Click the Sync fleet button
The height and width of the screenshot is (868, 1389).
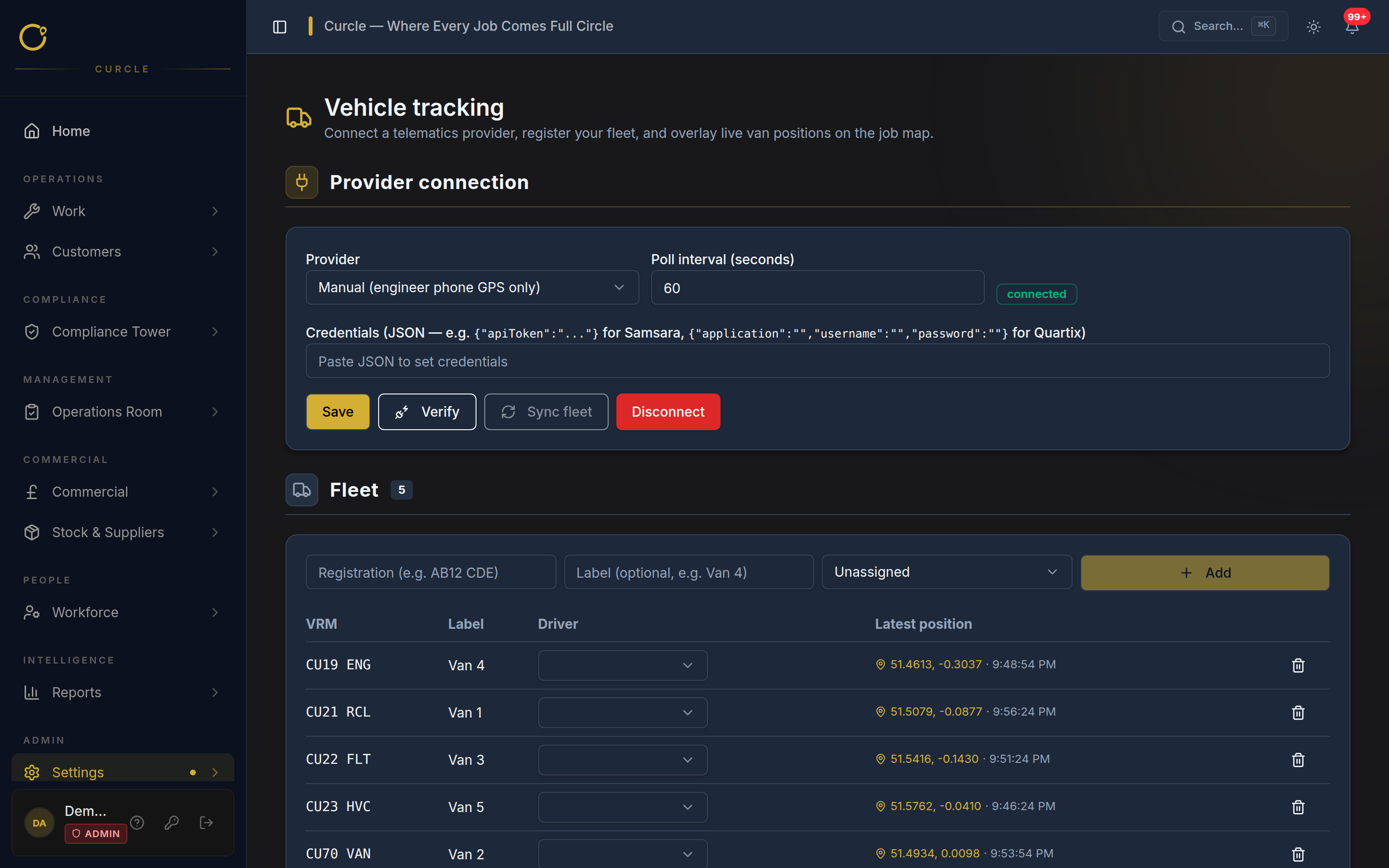pos(546,412)
